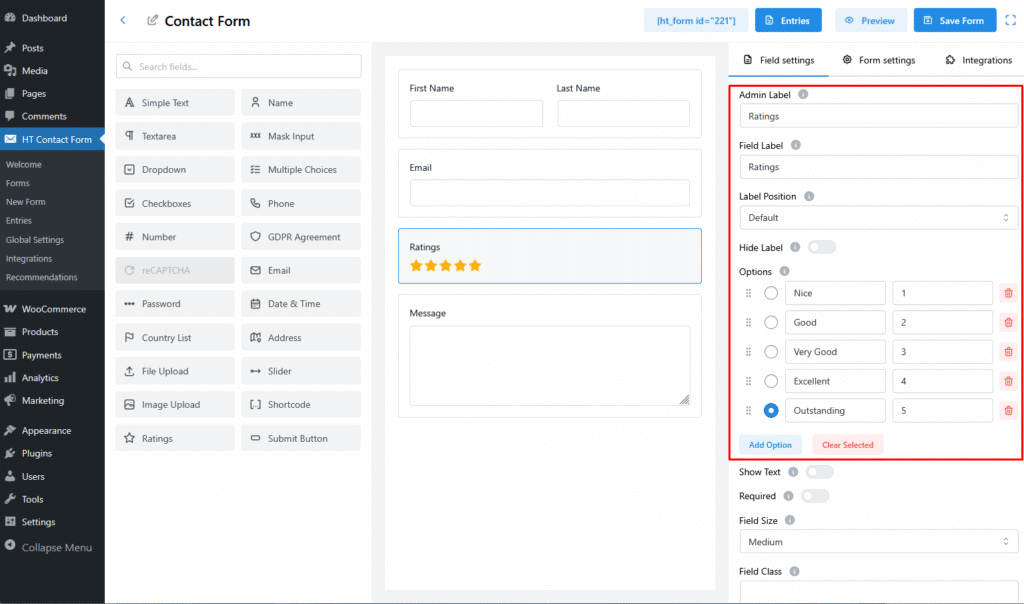
Task: Click the Add Option button
Action: coord(770,445)
